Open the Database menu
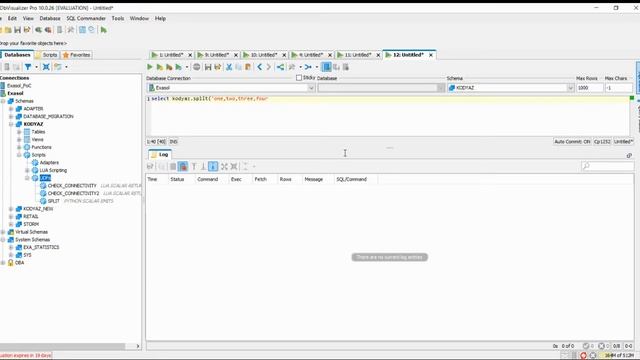This screenshot has height=360, width=640. (50, 18)
